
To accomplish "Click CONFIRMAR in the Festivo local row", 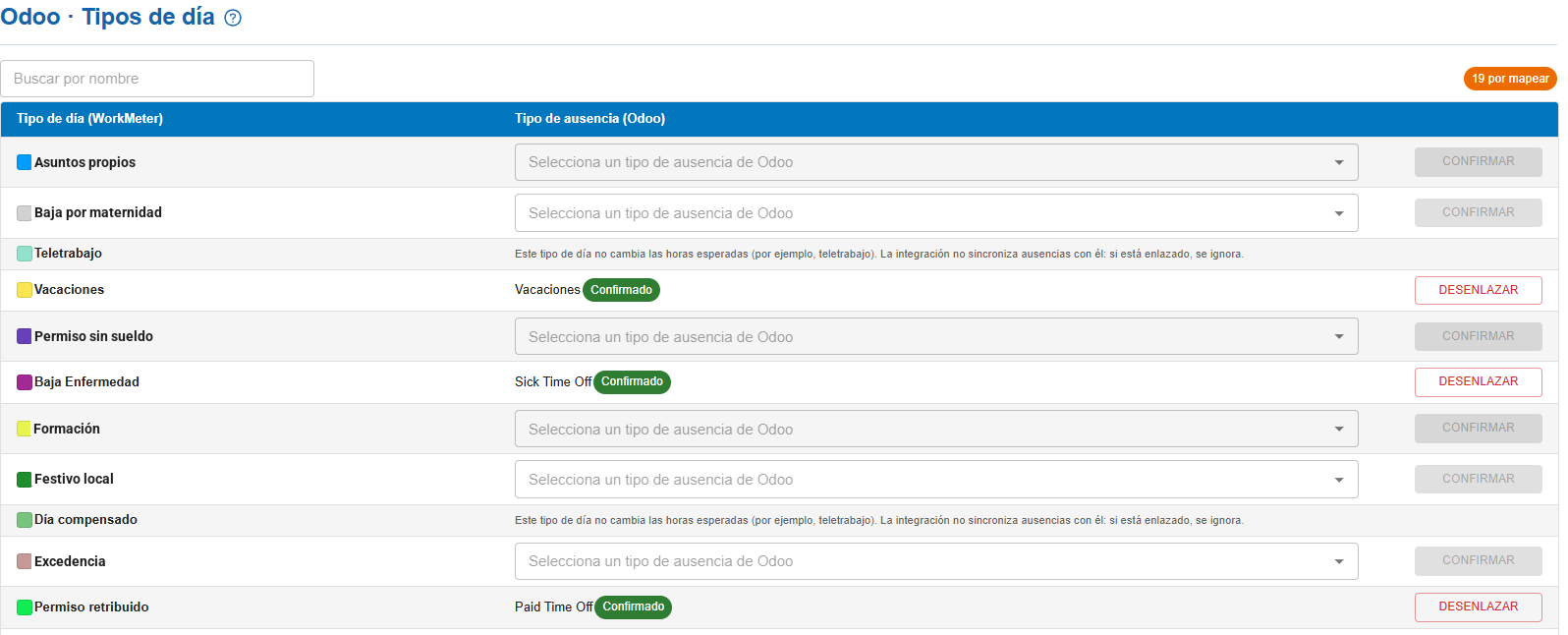I will pyautogui.click(x=1478, y=479).
